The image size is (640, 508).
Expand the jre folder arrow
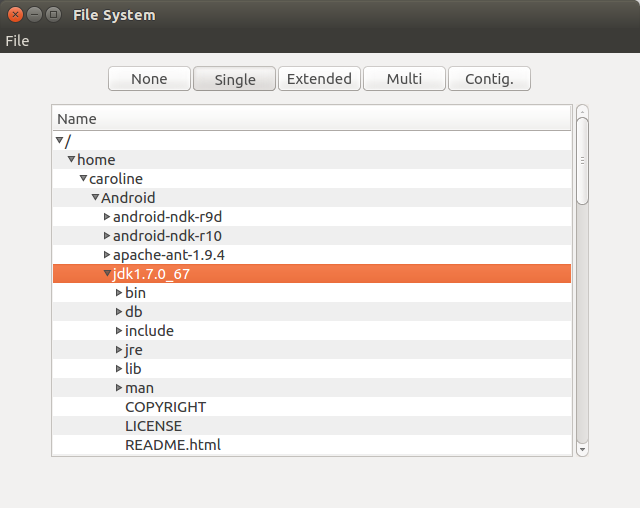click(119, 350)
